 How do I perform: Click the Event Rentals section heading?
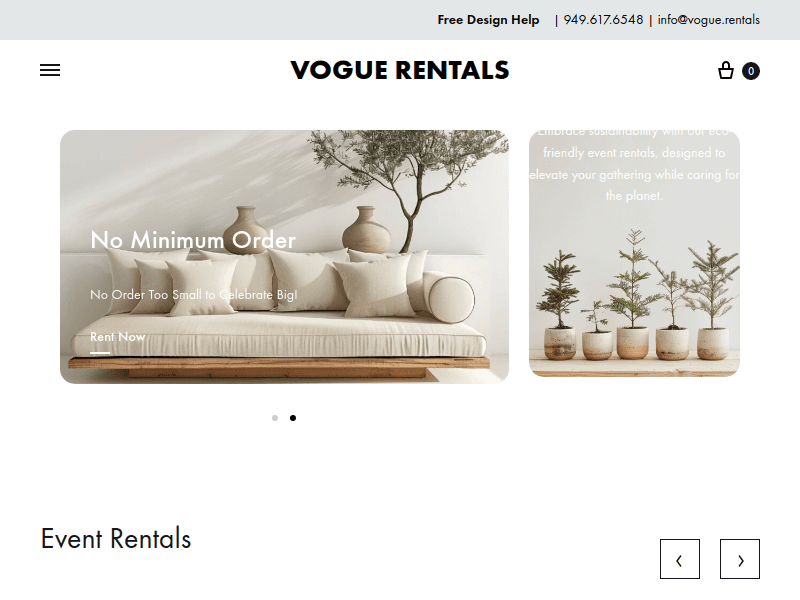[x=116, y=539]
